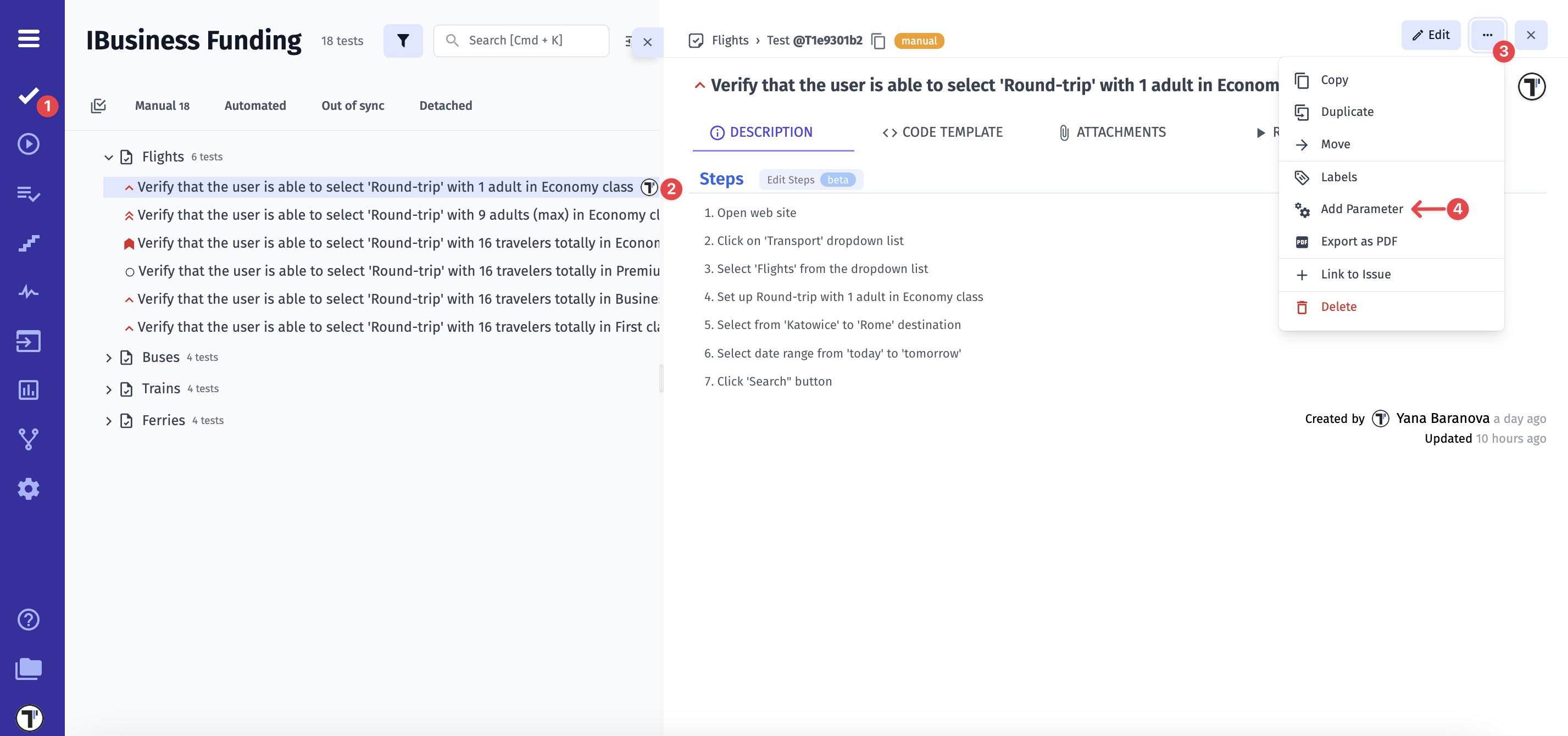The image size is (1568, 736).
Task: Toggle the multi-select checkbox icon near Manual
Action: click(98, 106)
